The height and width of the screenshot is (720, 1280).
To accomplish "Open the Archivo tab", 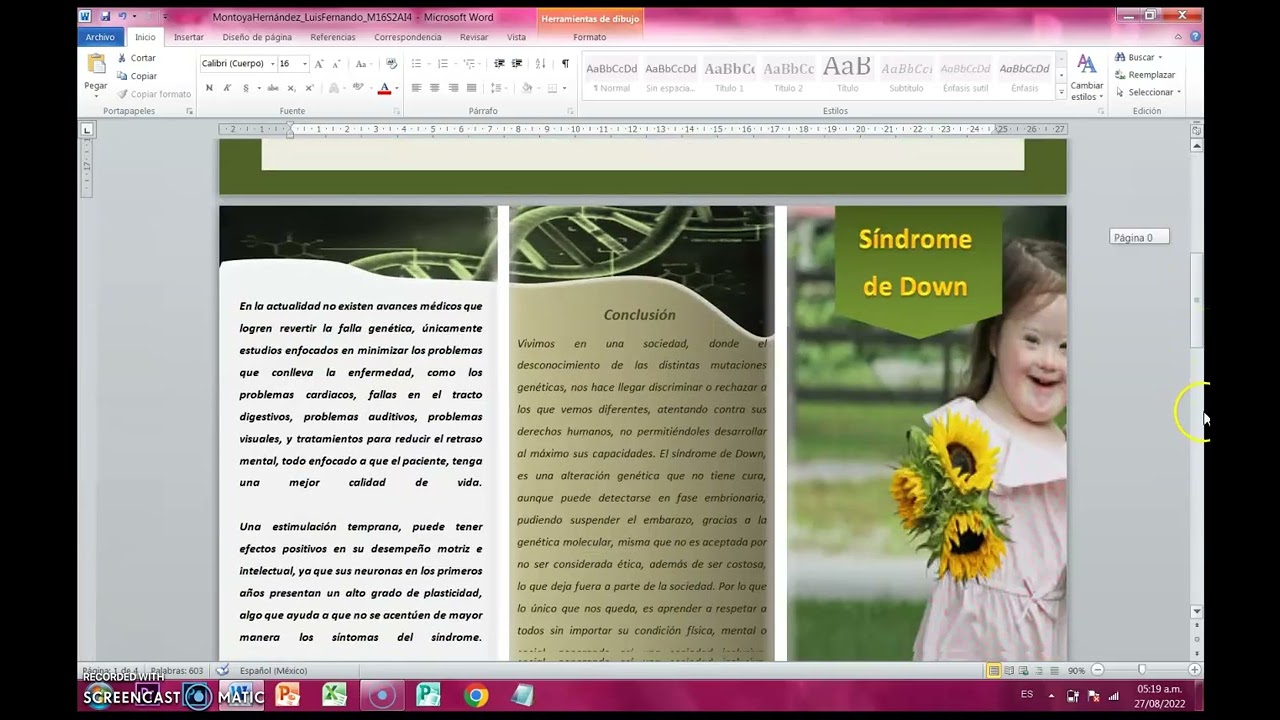I will [x=100, y=37].
